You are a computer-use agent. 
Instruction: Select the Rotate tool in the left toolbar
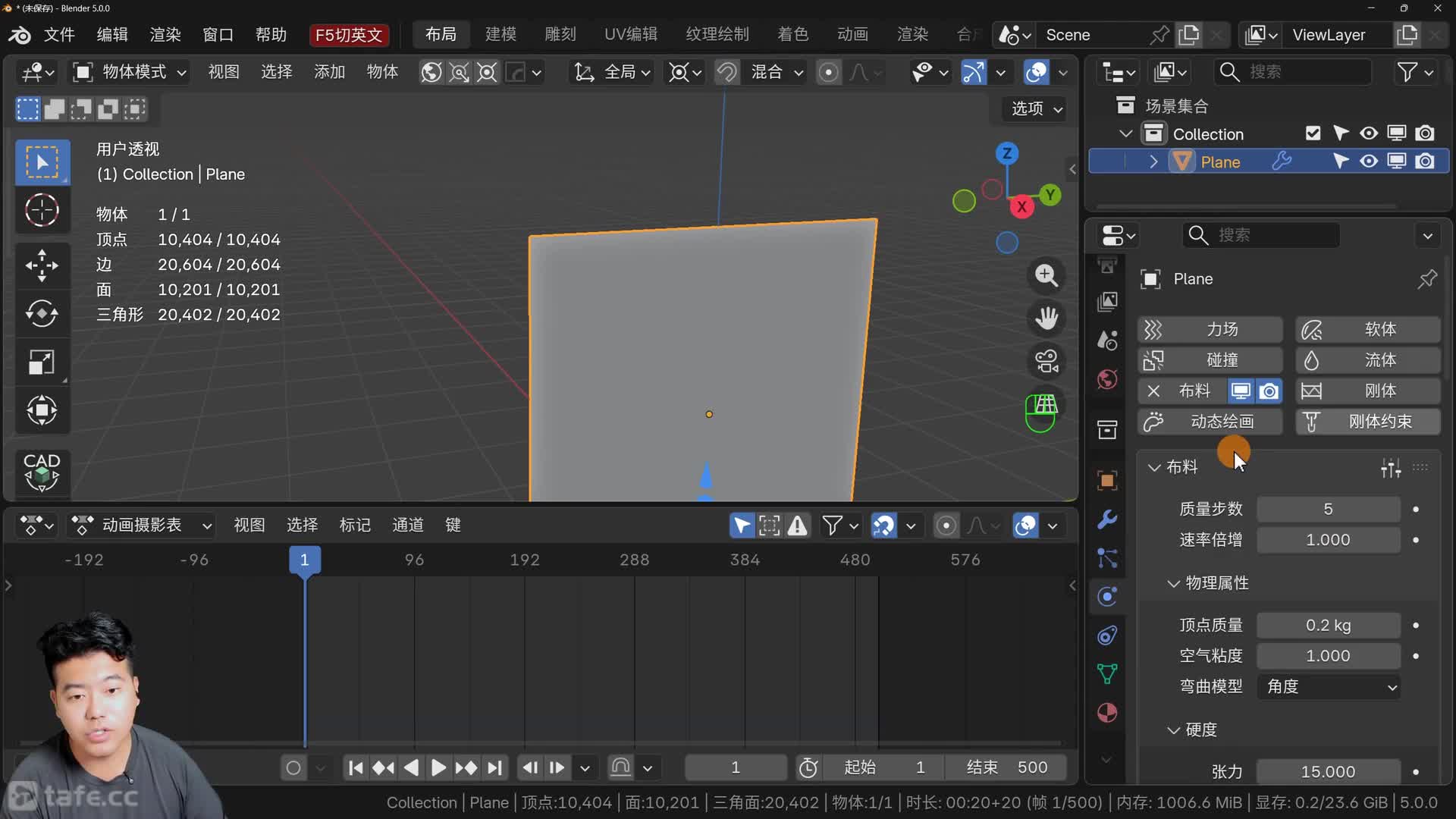tap(42, 313)
